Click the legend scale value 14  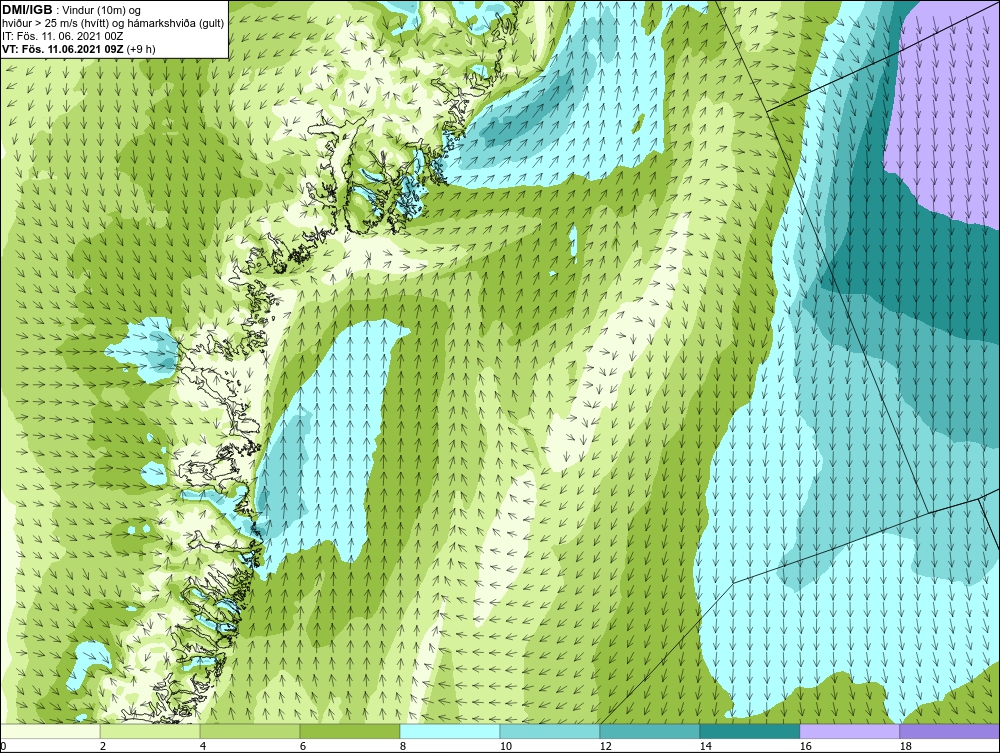[705, 746]
